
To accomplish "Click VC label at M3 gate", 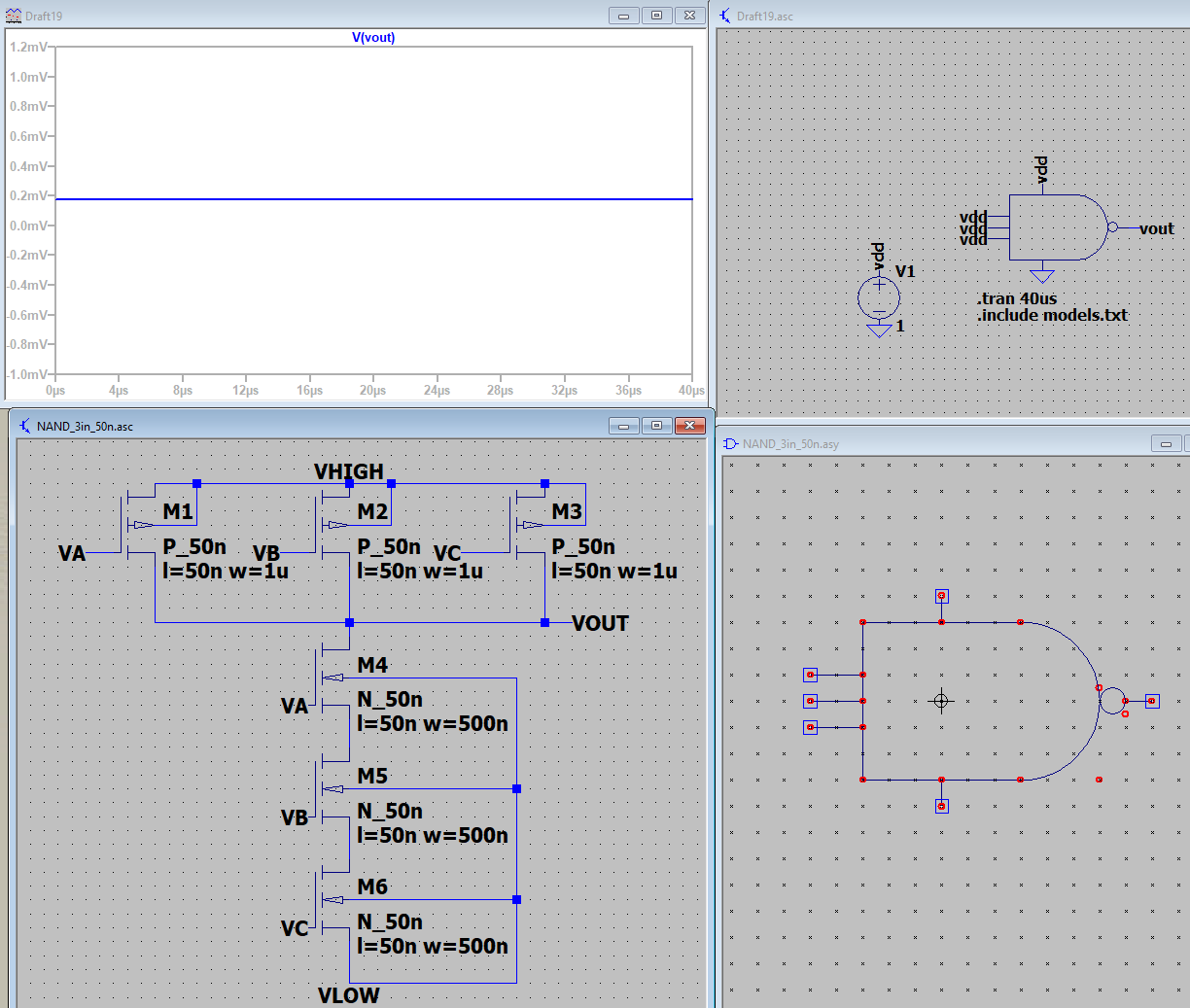I will click(447, 554).
